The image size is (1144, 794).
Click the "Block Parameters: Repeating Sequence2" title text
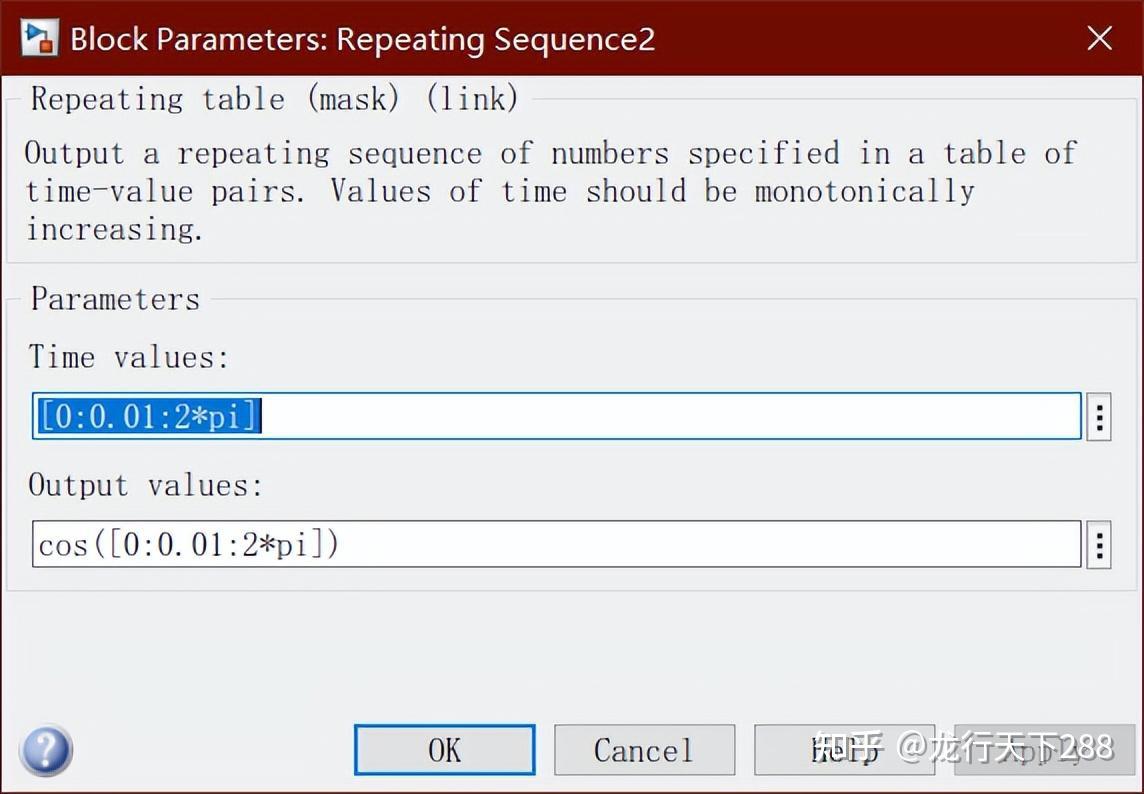[362, 39]
